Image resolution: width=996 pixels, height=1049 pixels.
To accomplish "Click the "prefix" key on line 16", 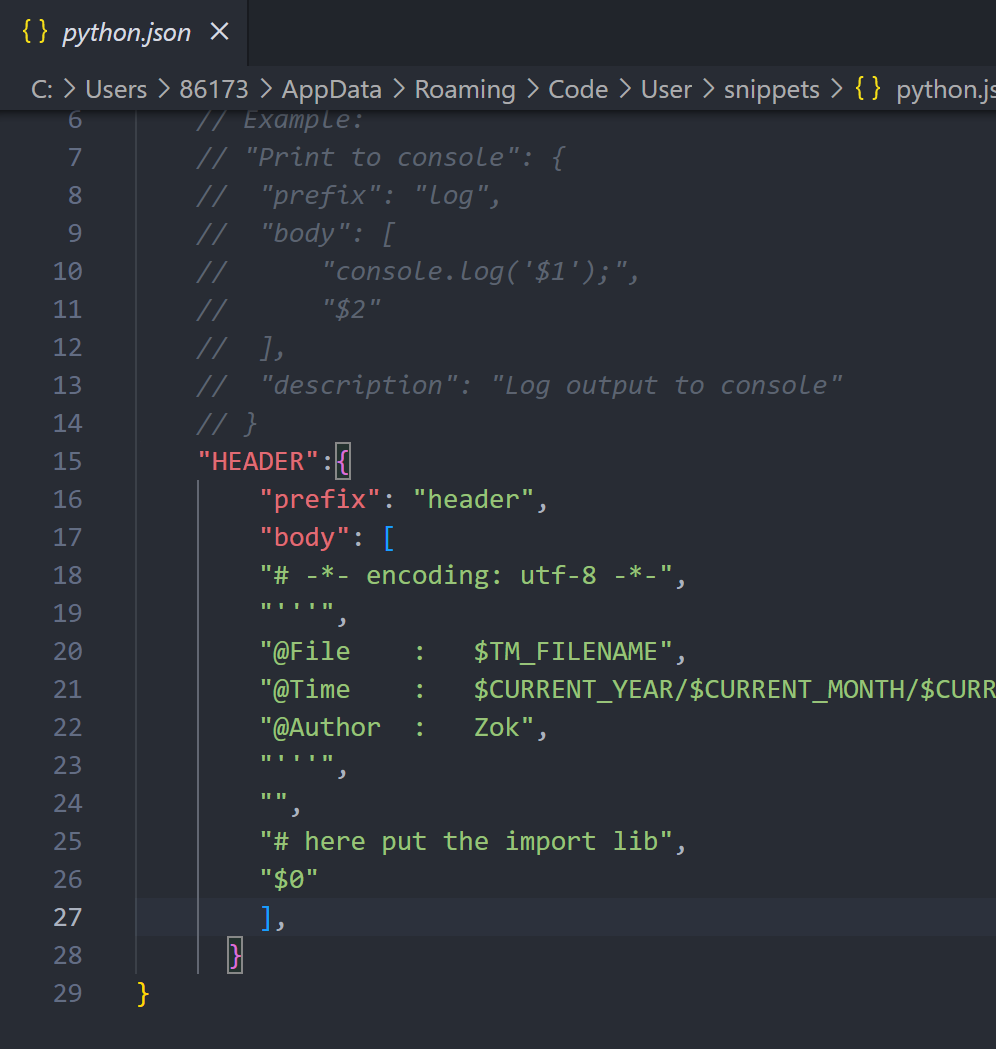I will (320, 500).
